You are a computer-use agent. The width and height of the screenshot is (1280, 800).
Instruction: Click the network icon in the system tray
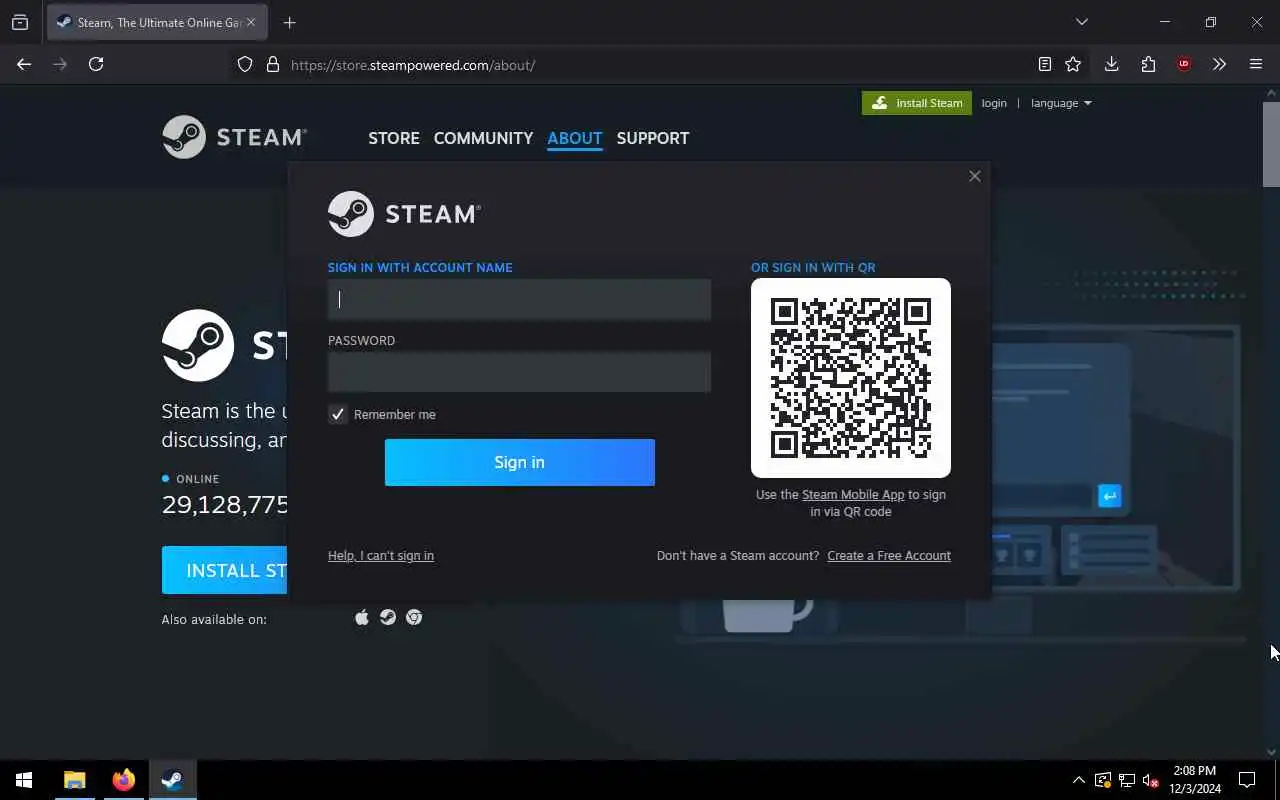1126,780
